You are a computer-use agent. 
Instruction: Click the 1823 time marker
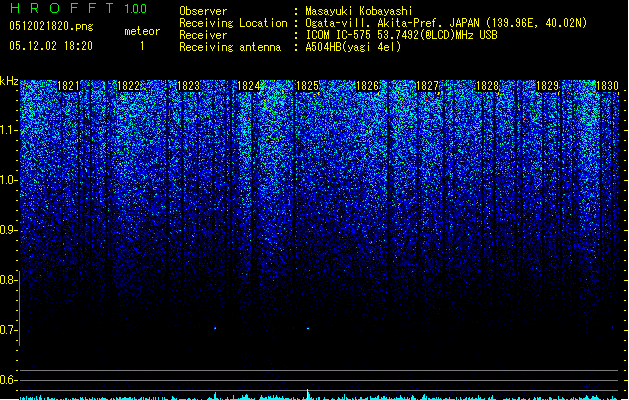[188, 85]
